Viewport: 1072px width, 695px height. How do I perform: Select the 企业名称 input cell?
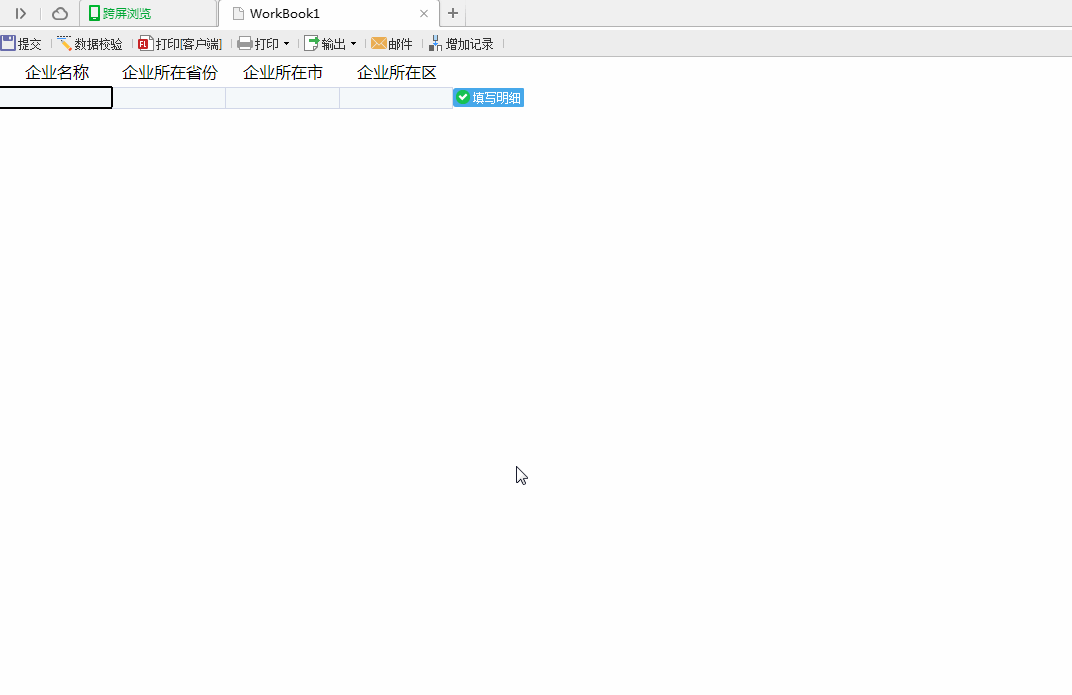(x=56, y=98)
